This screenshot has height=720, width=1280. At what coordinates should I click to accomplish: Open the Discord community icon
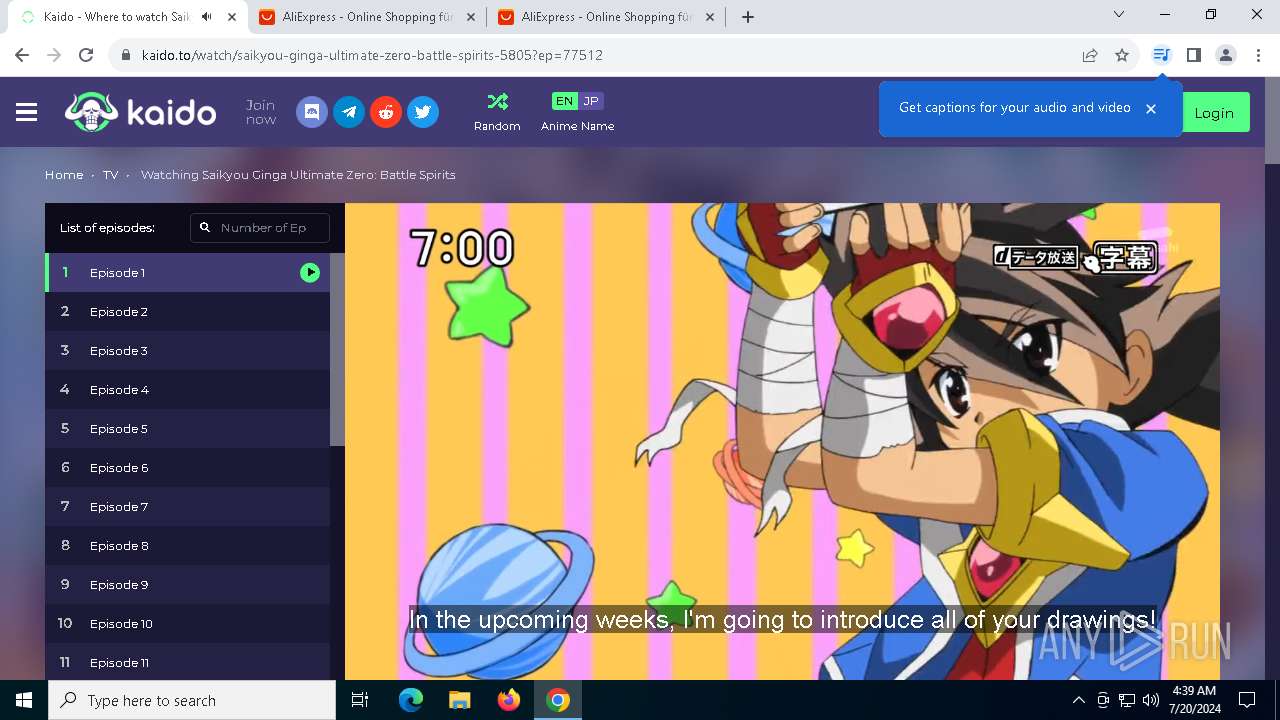[x=312, y=112]
